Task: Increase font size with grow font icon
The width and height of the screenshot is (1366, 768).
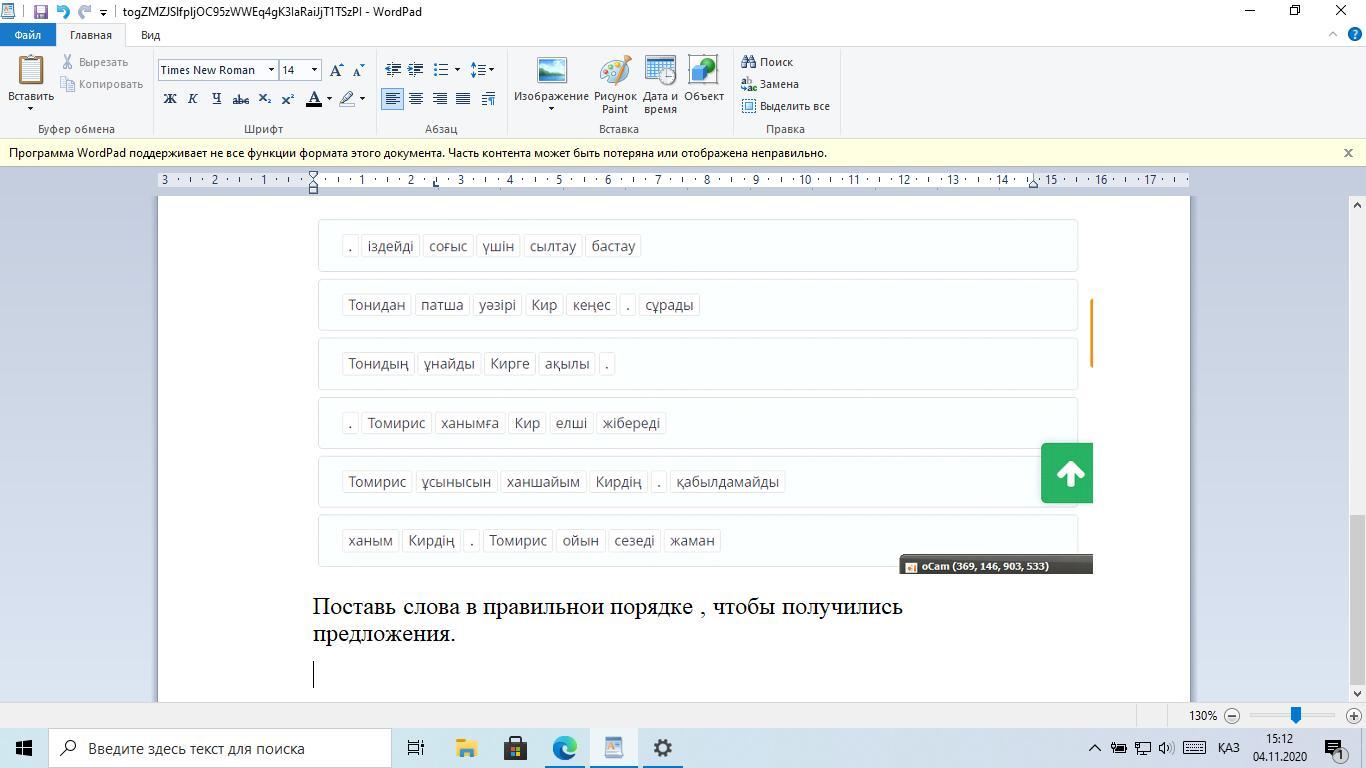Action: coord(337,70)
